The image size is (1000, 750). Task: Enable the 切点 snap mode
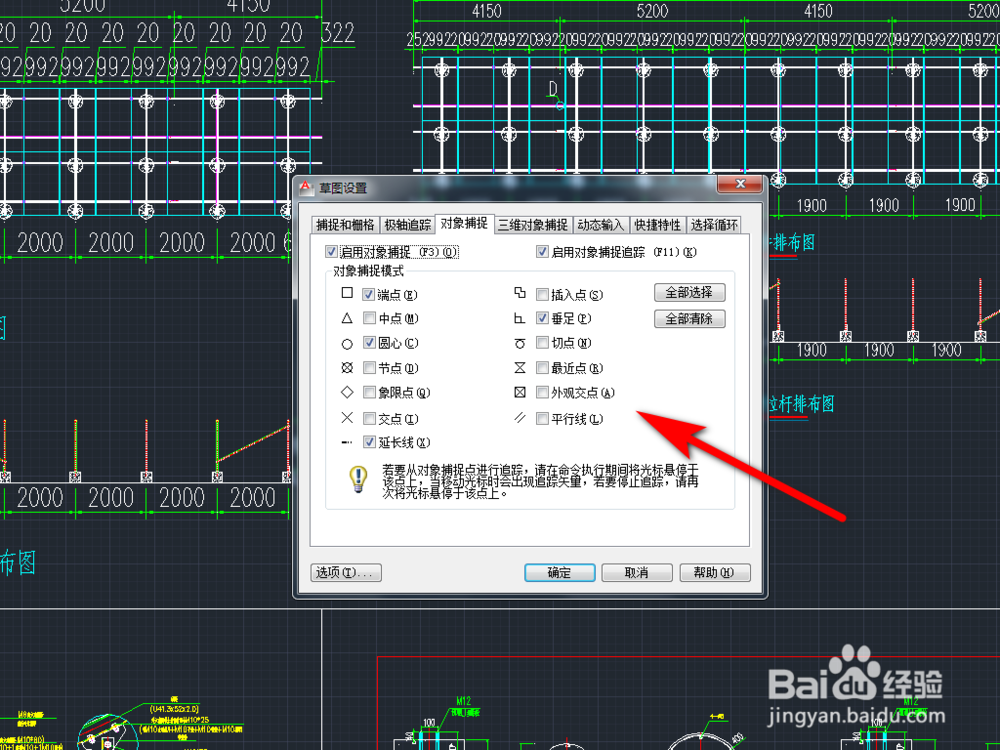542,342
